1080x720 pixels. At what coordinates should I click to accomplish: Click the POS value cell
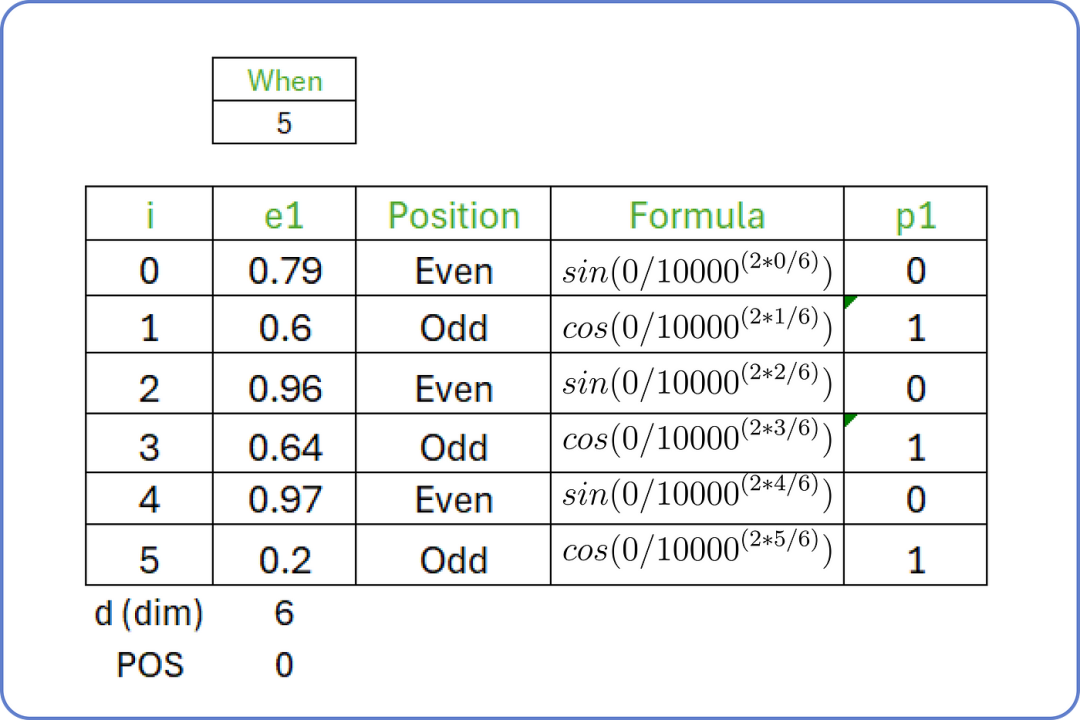pos(284,665)
